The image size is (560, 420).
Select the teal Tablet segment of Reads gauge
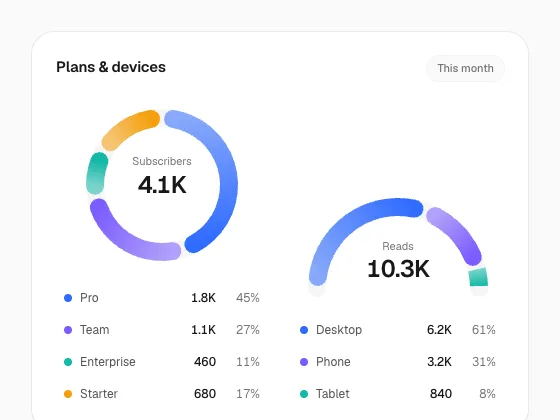[479, 277]
